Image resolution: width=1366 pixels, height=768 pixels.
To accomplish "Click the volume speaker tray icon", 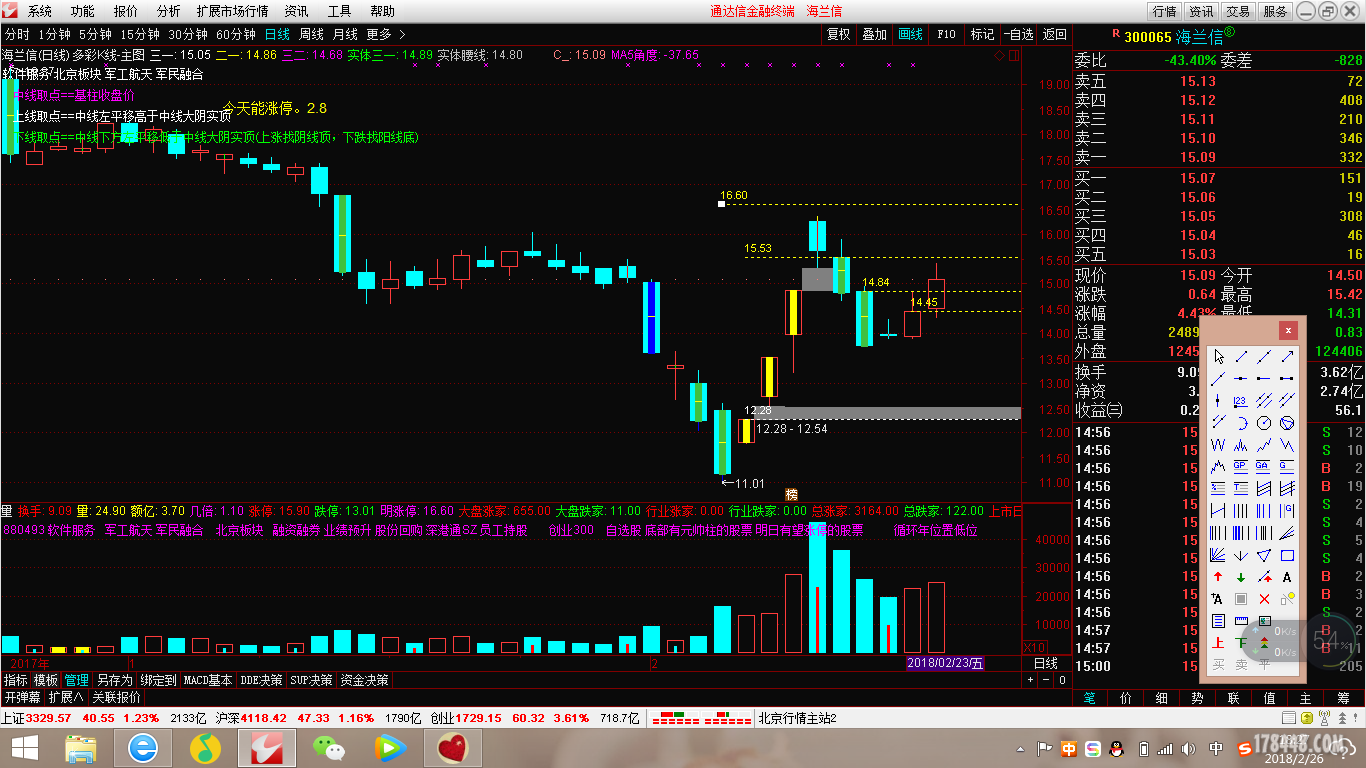I will [x=1190, y=748].
